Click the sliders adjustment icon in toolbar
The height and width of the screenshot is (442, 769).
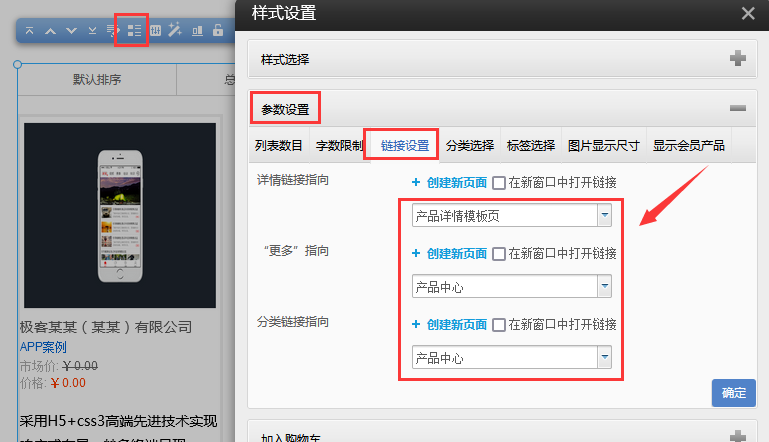pos(155,31)
